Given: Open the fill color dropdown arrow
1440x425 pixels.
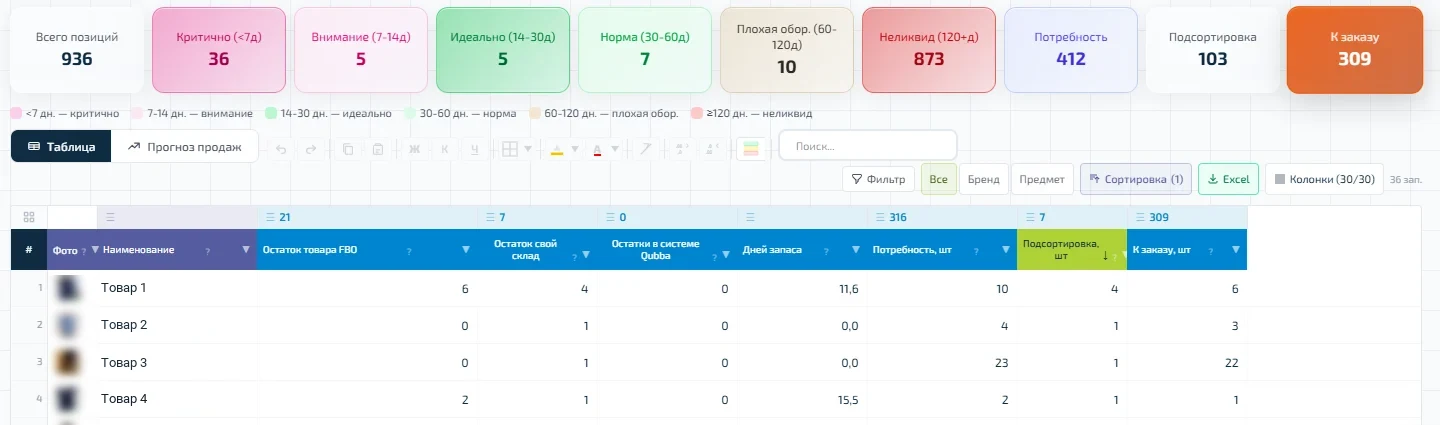Looking at the screenshot, I should pyautogui.click(x=575, y=149).
